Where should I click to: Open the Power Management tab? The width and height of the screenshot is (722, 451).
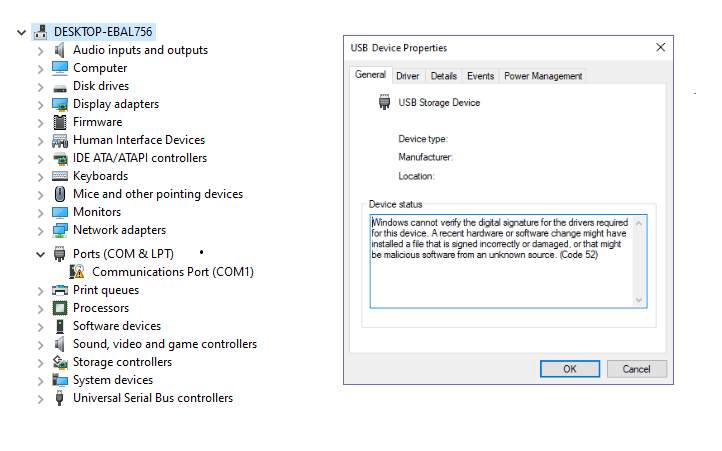543,76
